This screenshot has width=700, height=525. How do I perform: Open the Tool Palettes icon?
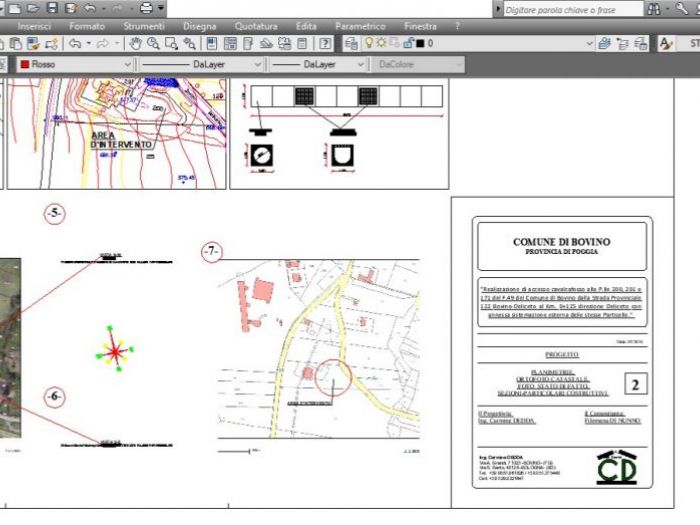tap(248, 44)
